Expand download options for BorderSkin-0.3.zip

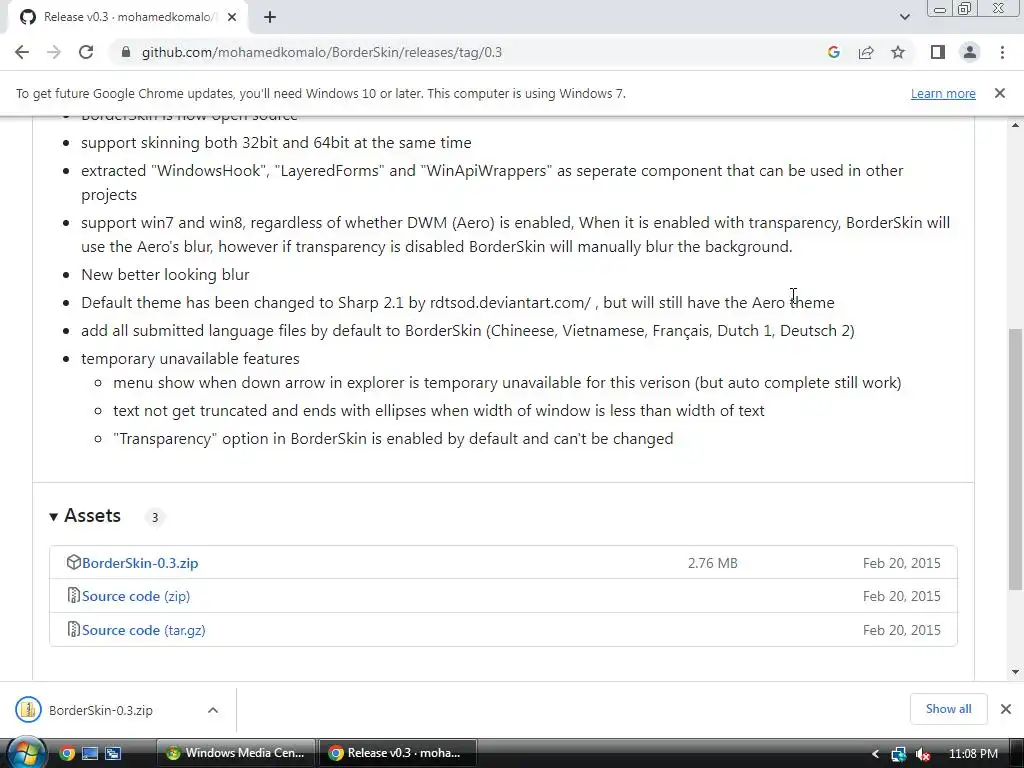[x=213, y=711]
